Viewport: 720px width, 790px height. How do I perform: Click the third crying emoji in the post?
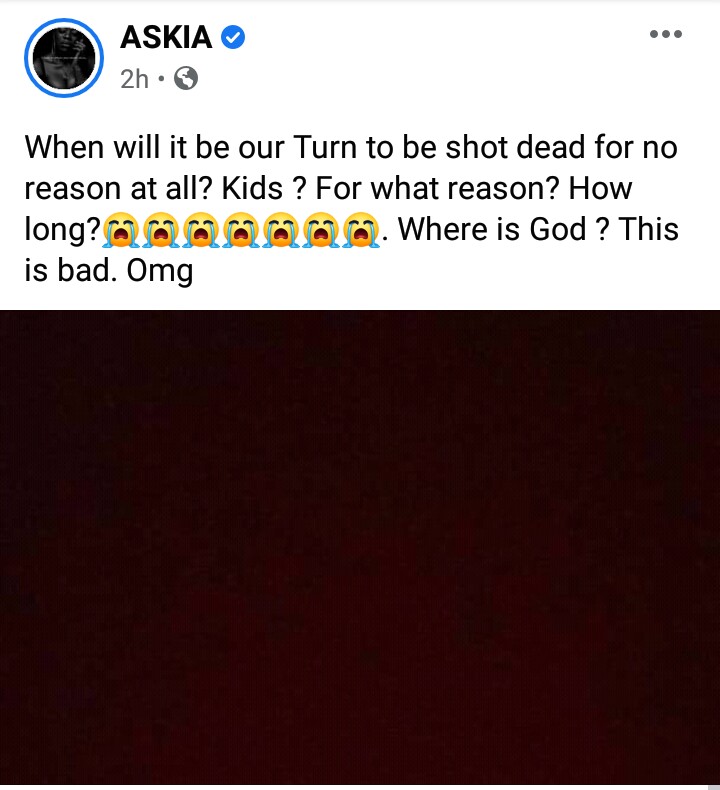(201, 230)
